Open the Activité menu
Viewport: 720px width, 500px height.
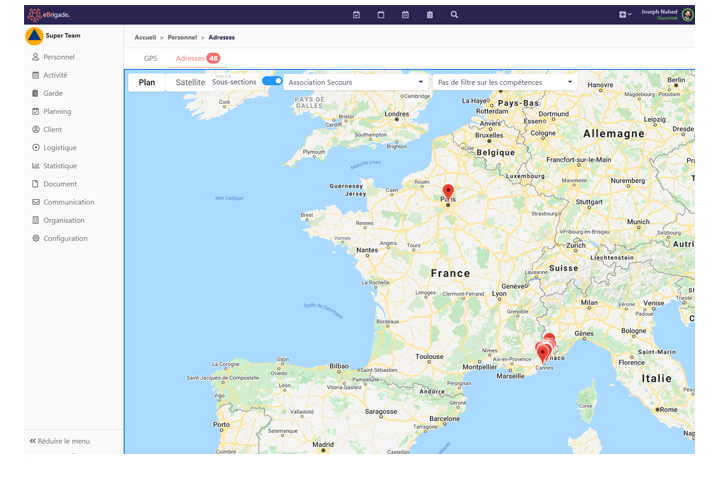coord(55,75)
